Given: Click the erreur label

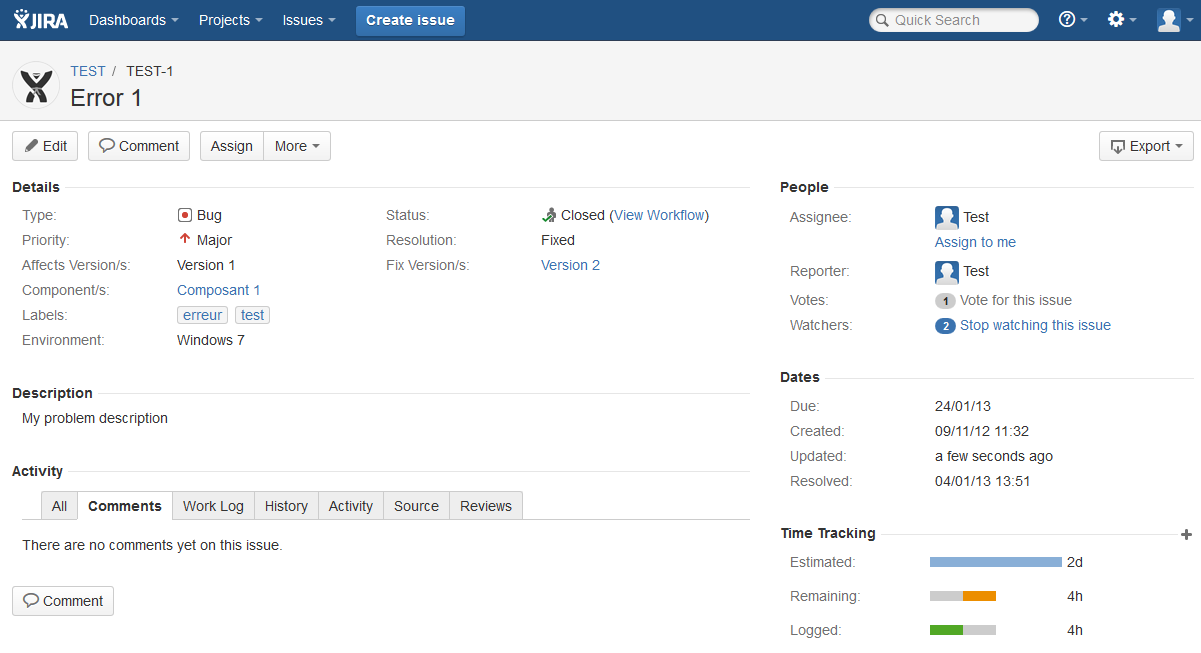Looking at the screenshot, I should [203, 315].
